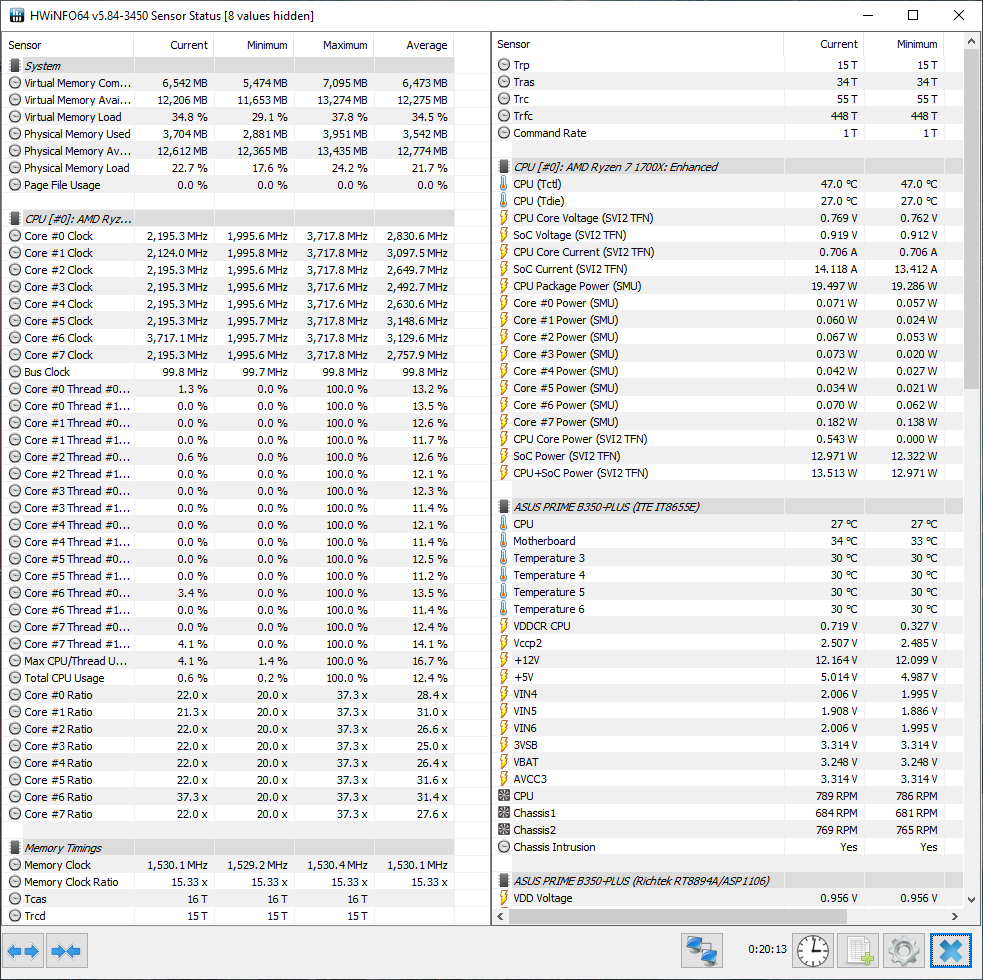983x980 pixels.
Task: Select the Core #6 Ratio row
Action: (x=229, y=797)
